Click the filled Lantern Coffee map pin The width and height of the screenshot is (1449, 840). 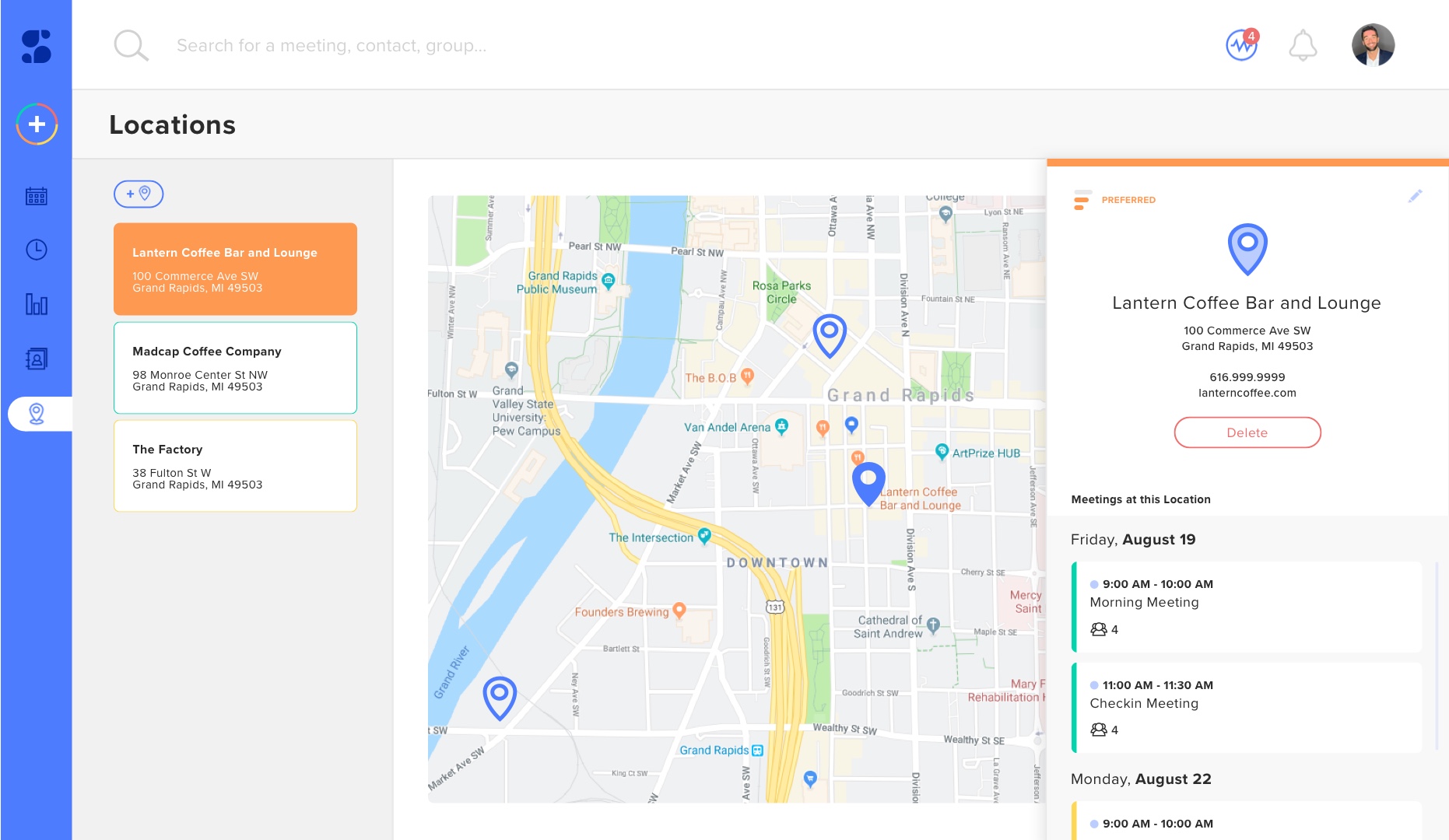pos(868,484)
